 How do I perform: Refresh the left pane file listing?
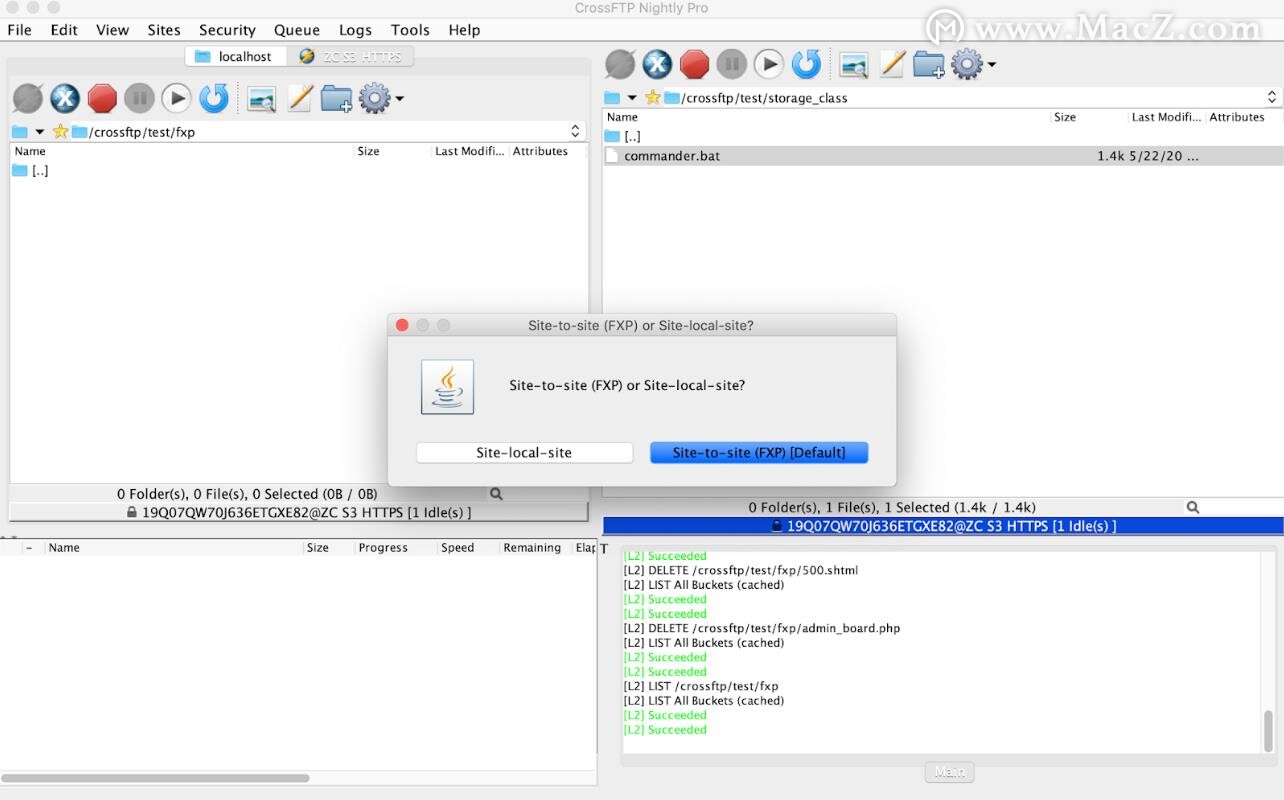[x=214, y=98]
